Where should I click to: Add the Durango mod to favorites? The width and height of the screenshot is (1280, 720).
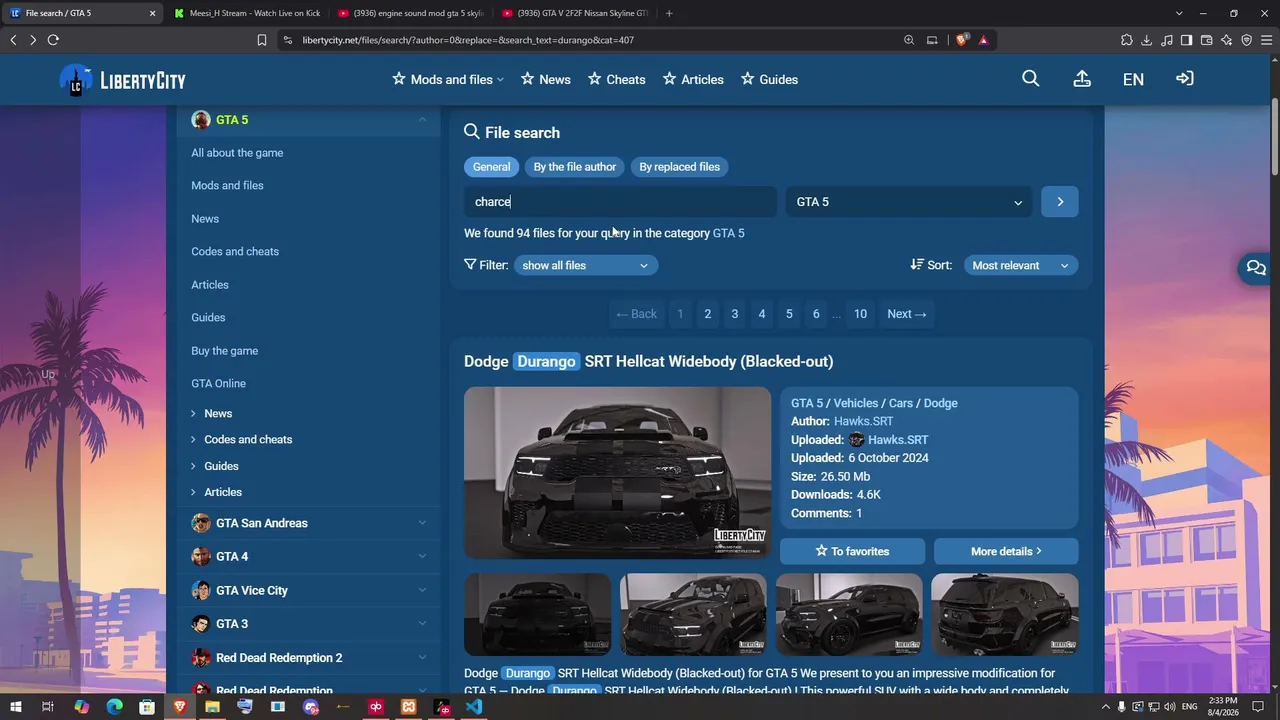[x=853, y=551]
